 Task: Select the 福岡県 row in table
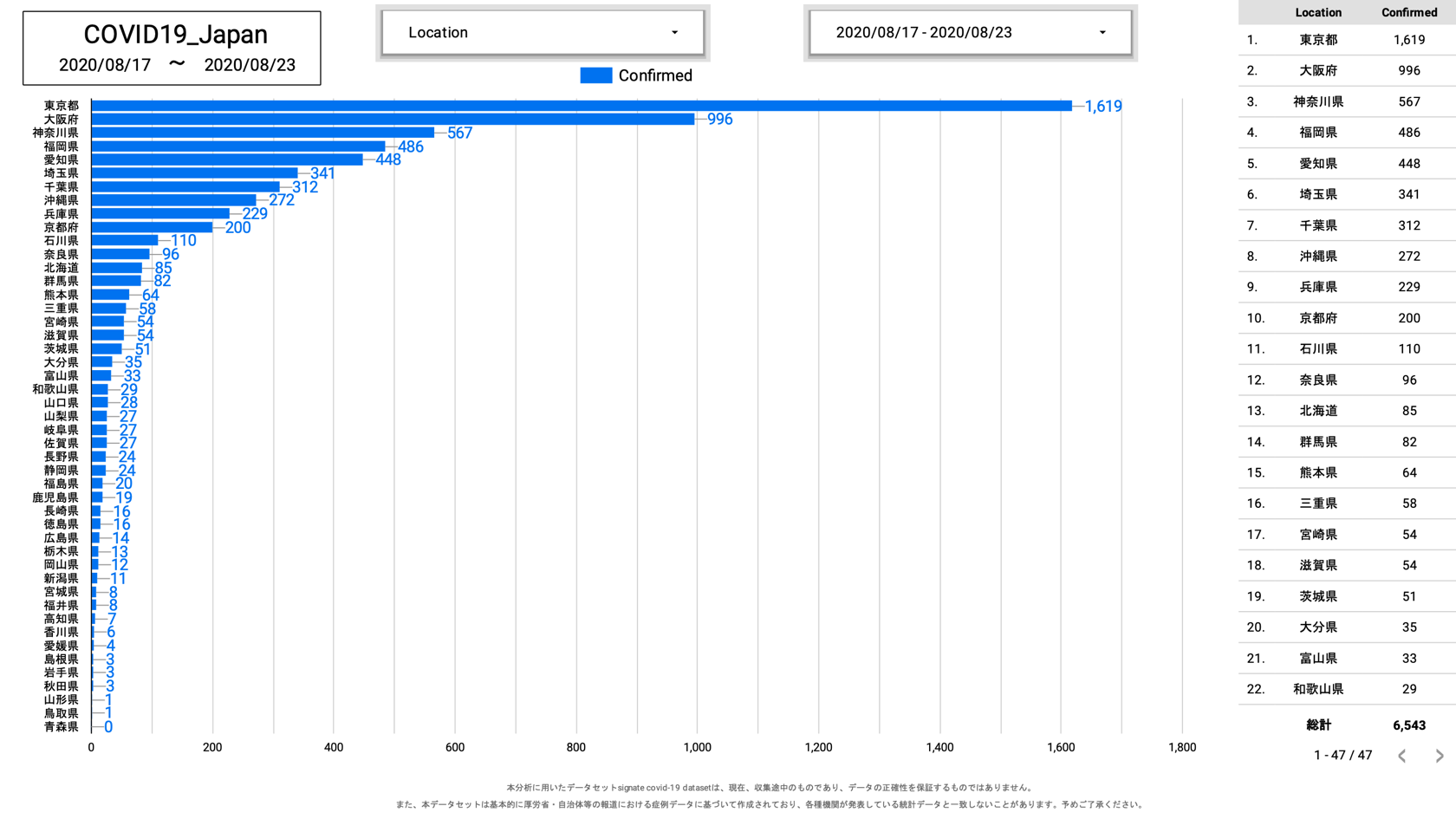[x=1347, y=133]
